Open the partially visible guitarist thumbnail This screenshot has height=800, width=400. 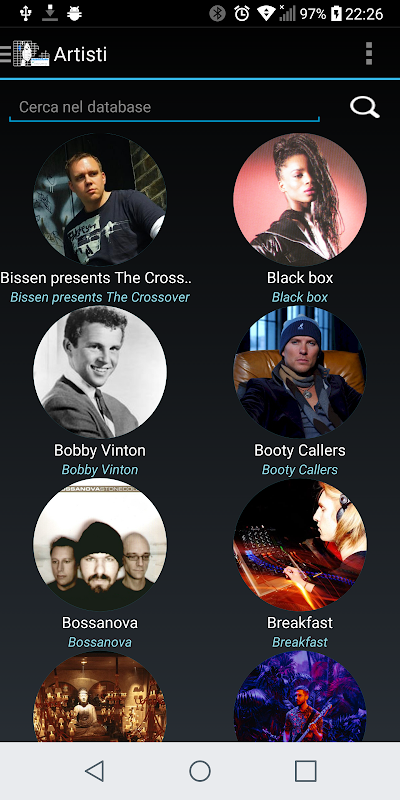[x=300, y=696]
